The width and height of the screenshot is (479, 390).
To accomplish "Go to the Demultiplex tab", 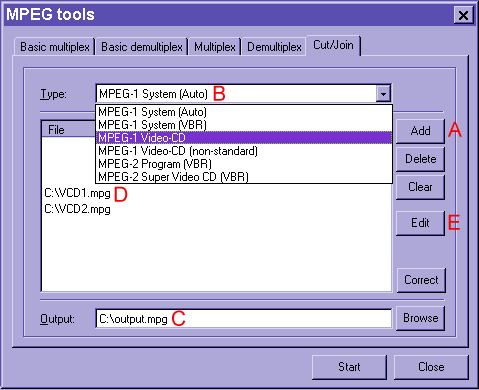I will coord(274,47).
